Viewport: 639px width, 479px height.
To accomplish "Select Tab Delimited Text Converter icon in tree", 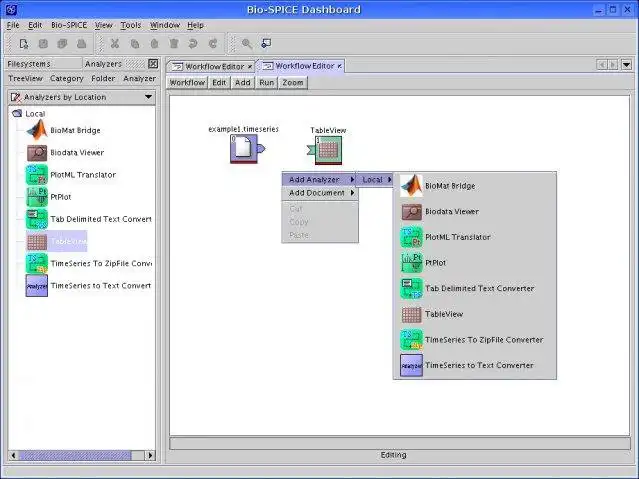I will pos(37,219).
